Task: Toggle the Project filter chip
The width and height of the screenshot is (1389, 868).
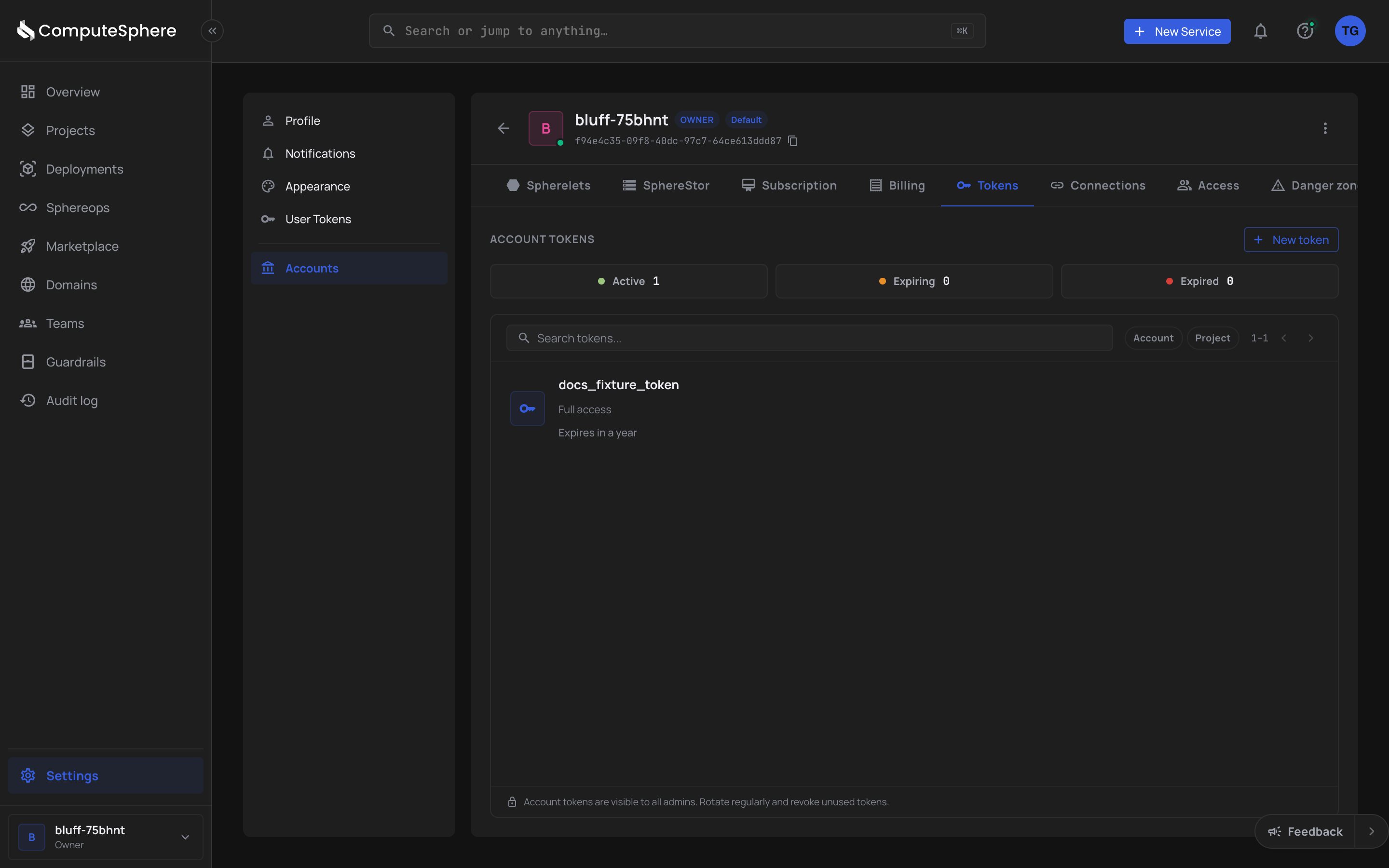Action: tap(1212, 338)
